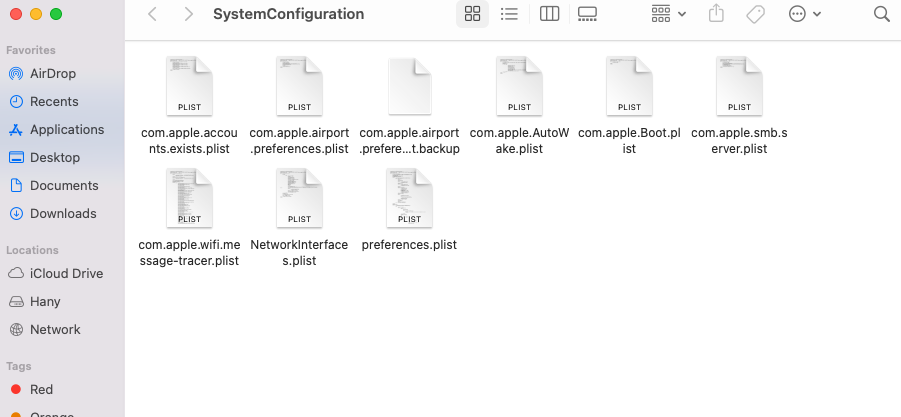
Task: Click the com.apple.smb.server.plist filename text
Action: coord(739,141)
